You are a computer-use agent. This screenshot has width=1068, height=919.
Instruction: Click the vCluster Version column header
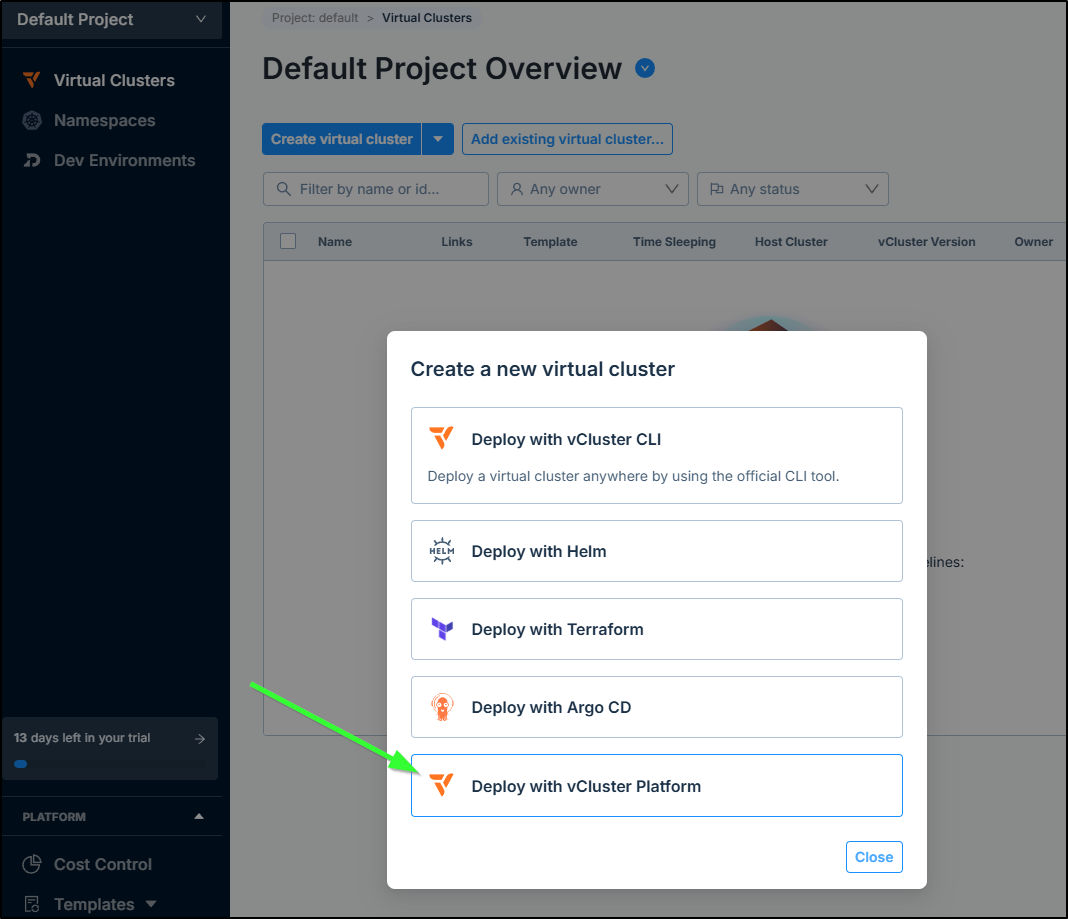coord(926,241)
